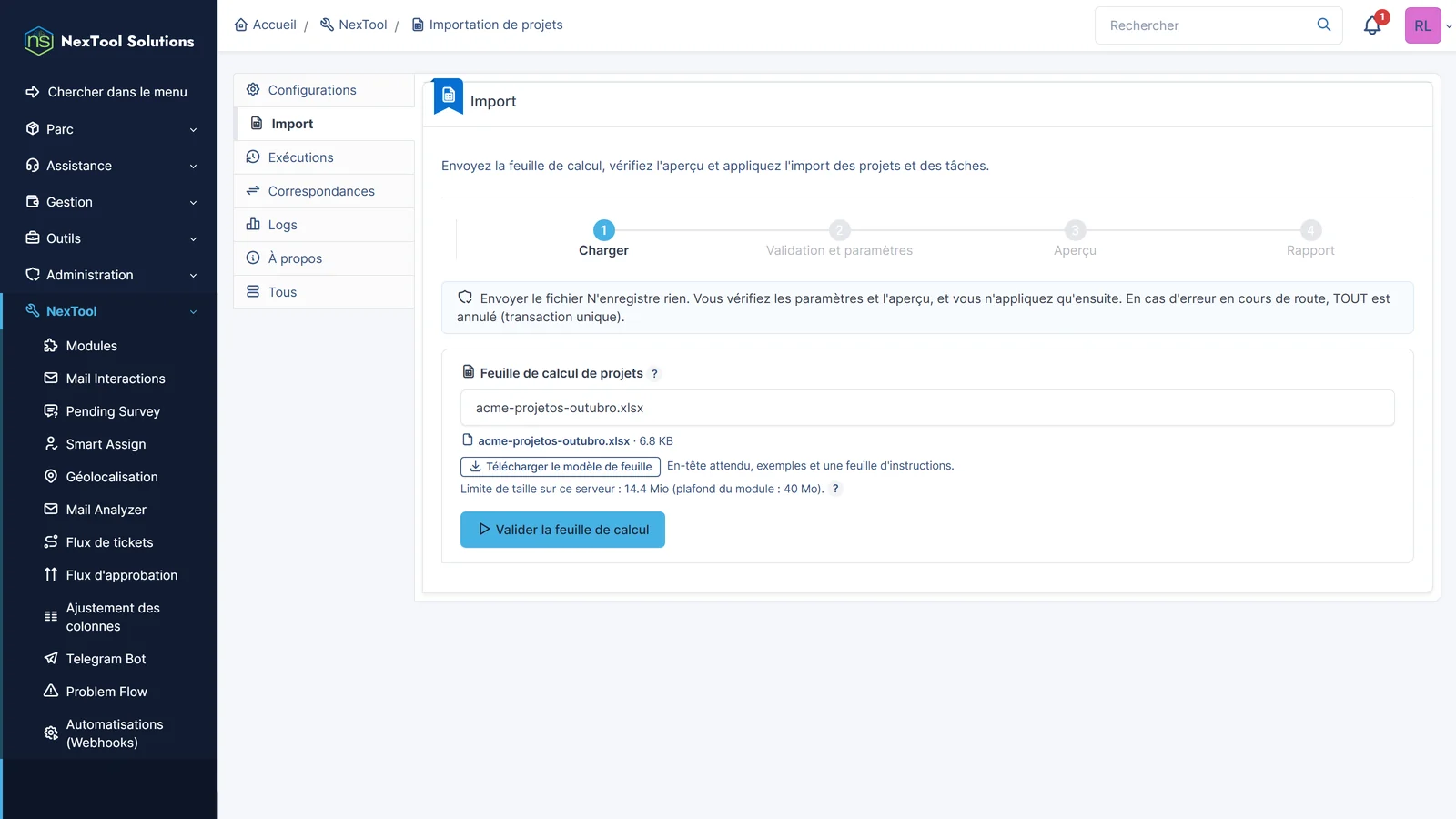Click the search magnifier icon
The width and height of the screenshot is (1456, 819).
click(1324, 25)
